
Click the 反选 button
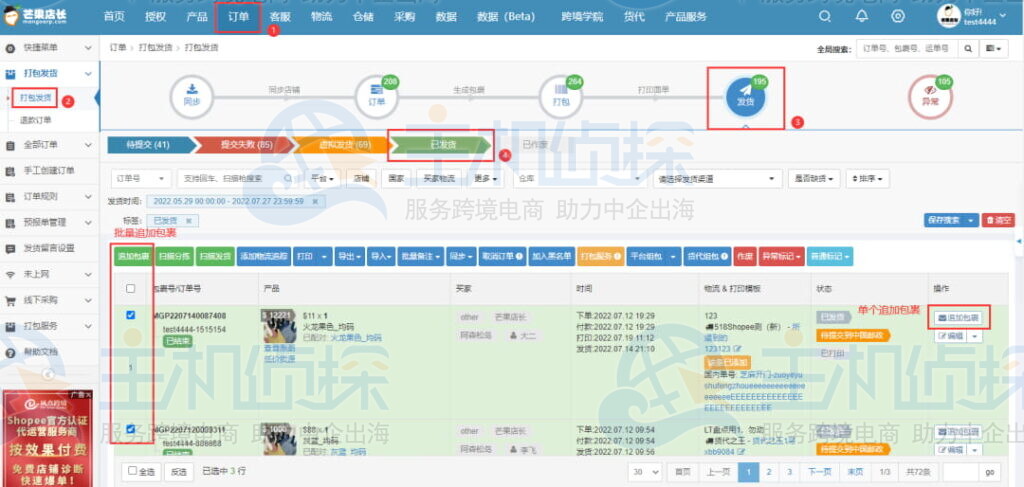tap(178, 471)
